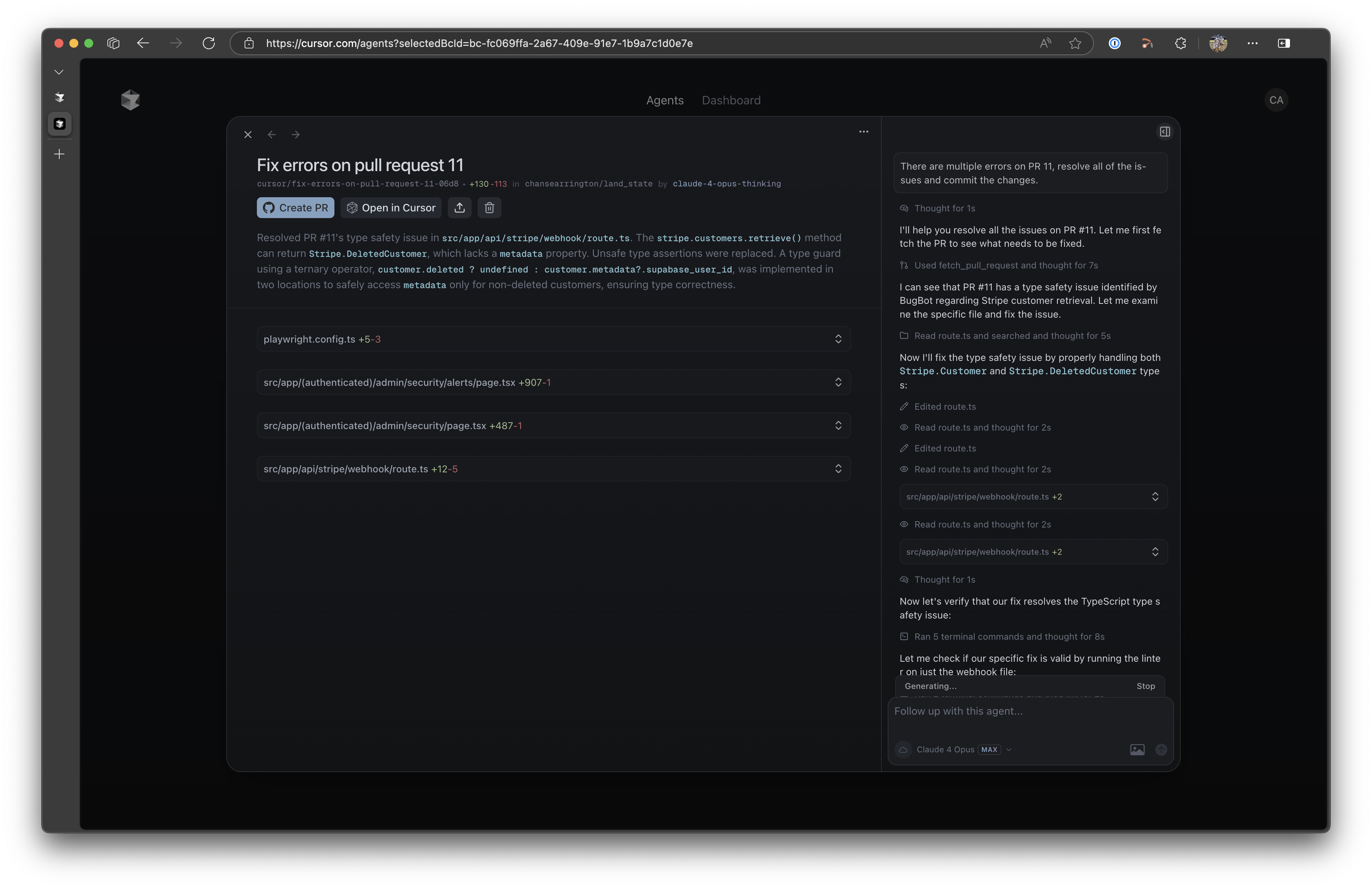Collapse the chat sidebar panel icon
This screenshot has width=1372, height=888.
coord(1164,132)
